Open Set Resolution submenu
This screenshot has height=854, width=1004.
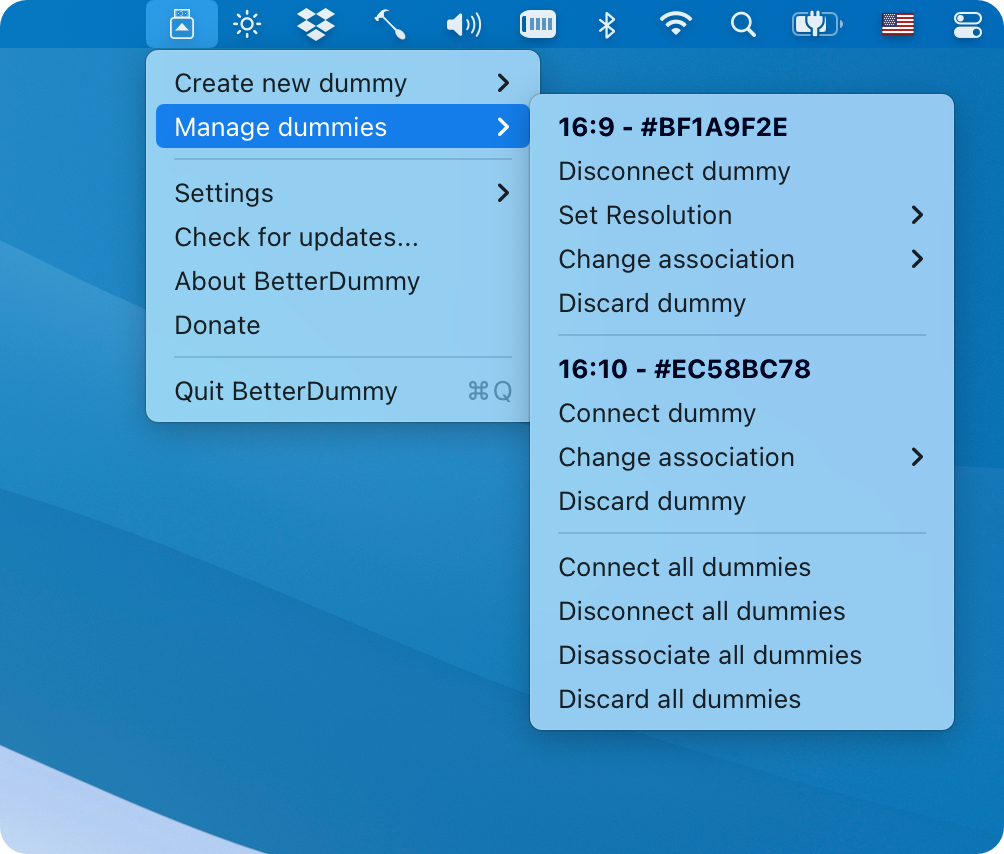741,215
